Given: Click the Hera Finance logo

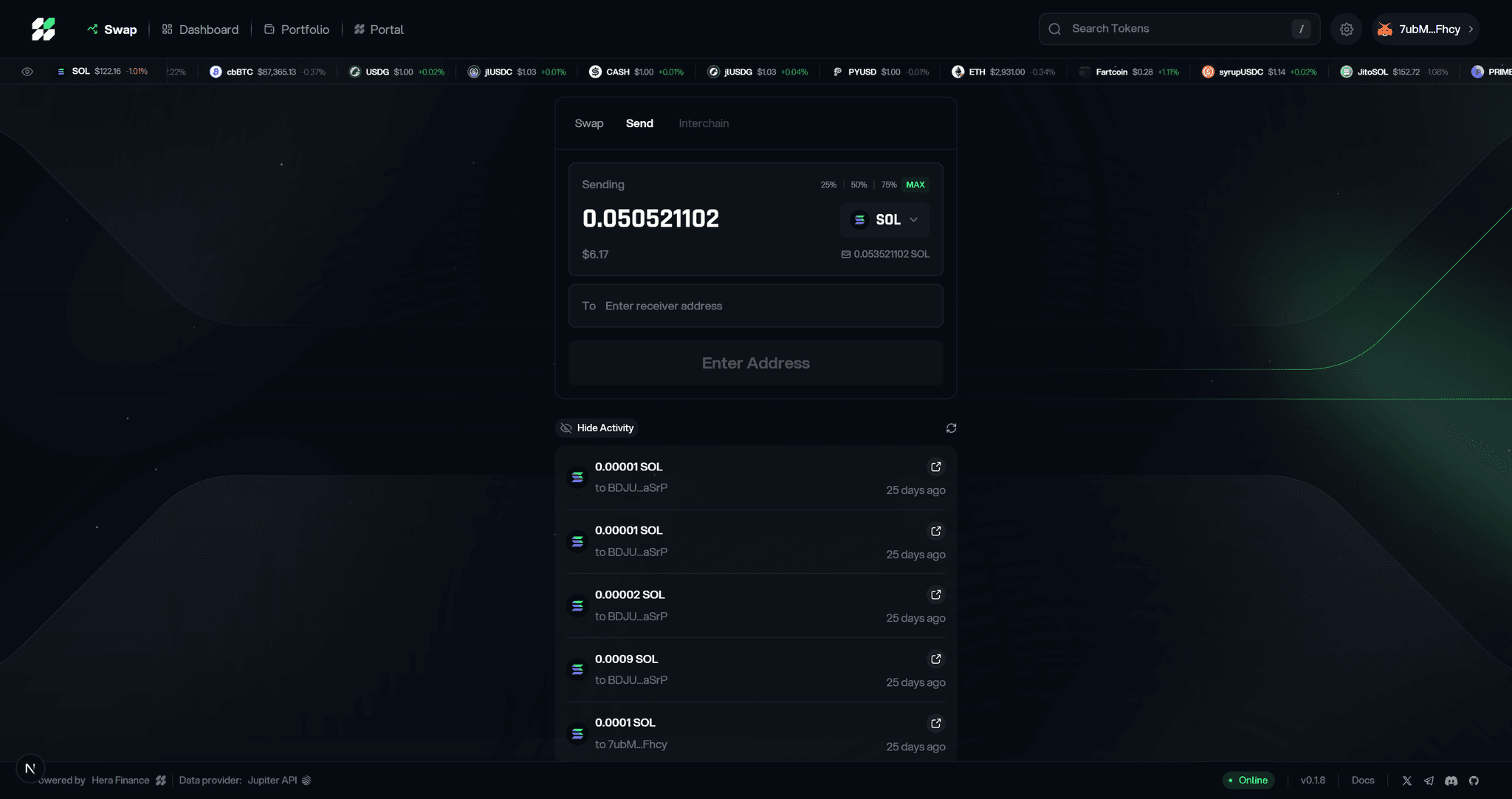Looking at the screenshot, I should (x=42, y=29).
